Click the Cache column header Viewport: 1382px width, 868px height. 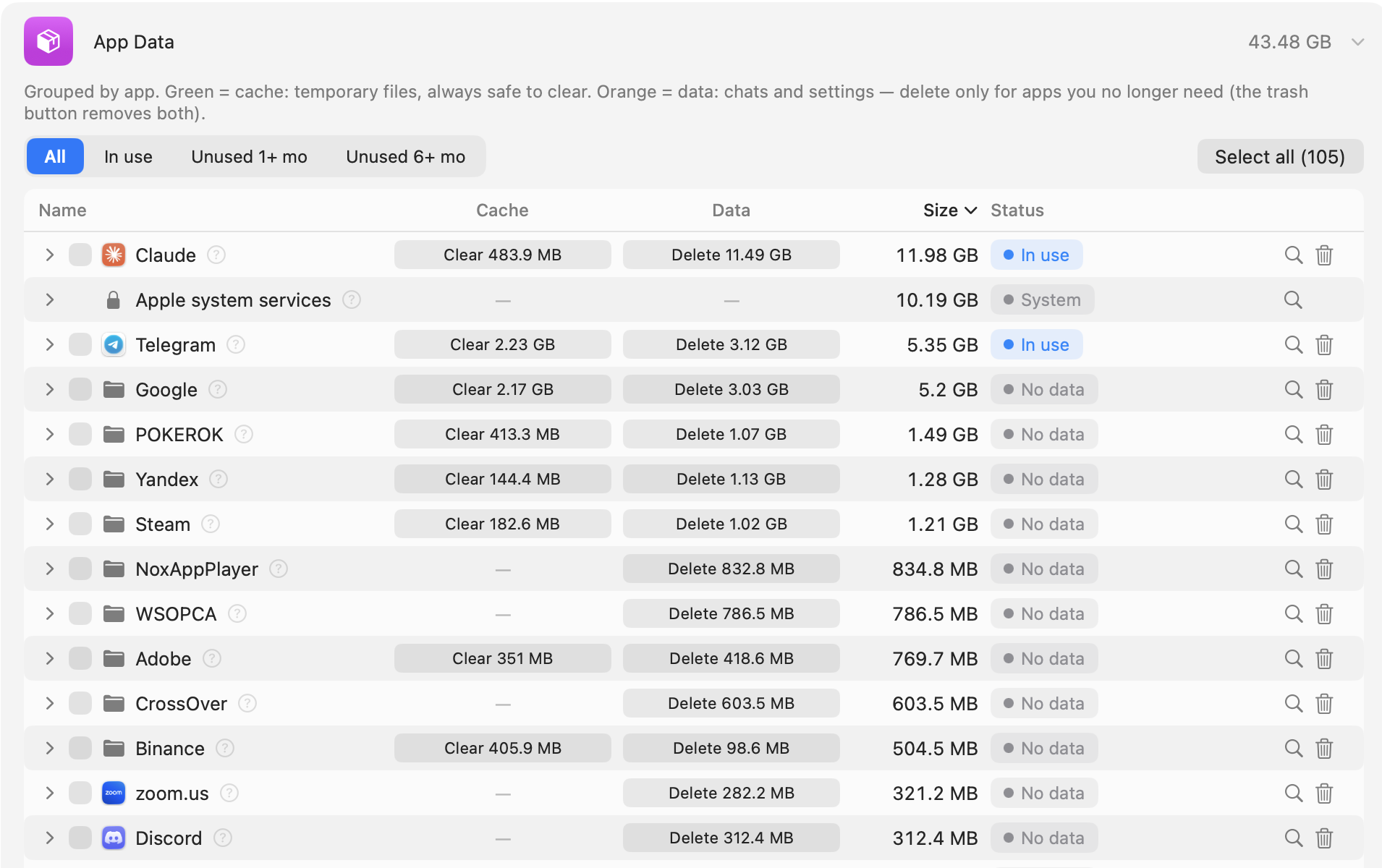[502, 210]
